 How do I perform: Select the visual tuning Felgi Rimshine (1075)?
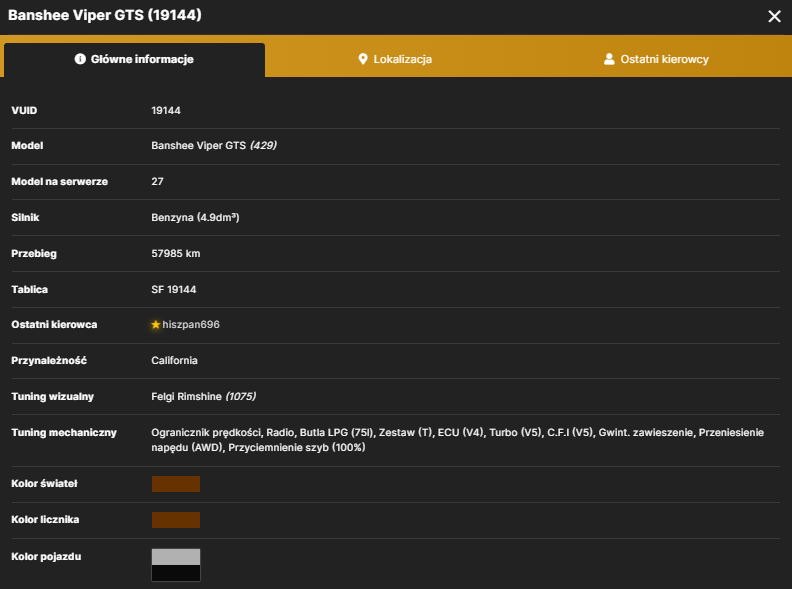(204, 397)
